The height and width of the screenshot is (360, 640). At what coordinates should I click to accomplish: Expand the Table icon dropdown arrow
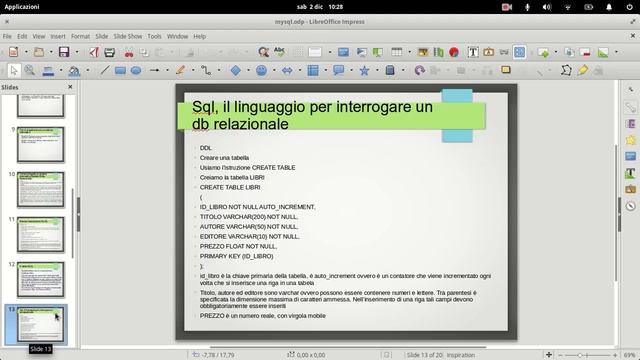409,52
